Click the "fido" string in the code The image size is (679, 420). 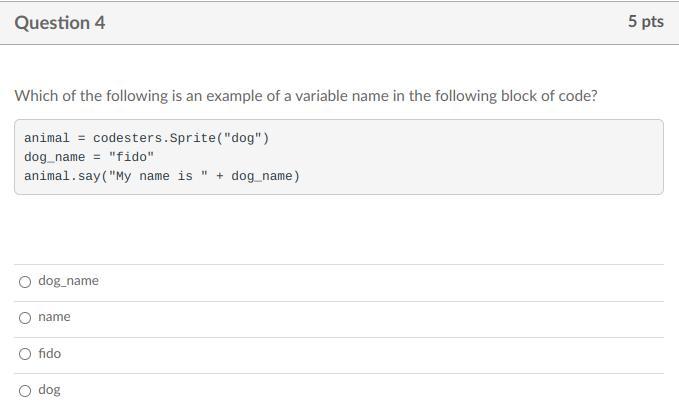(x=131, y=157)
